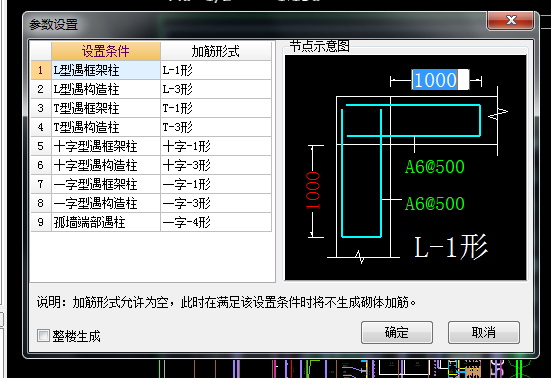Select cell 一字型遇框架柱
Viewport: 551px width, 378px height.
click(x=106, y=184)
